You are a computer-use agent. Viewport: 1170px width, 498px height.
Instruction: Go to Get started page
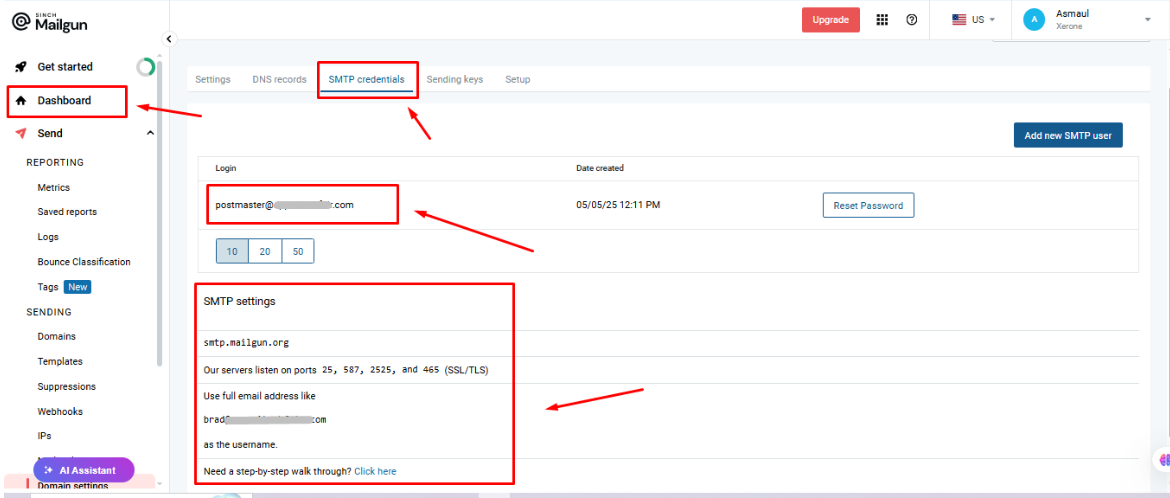click(65, 66)
